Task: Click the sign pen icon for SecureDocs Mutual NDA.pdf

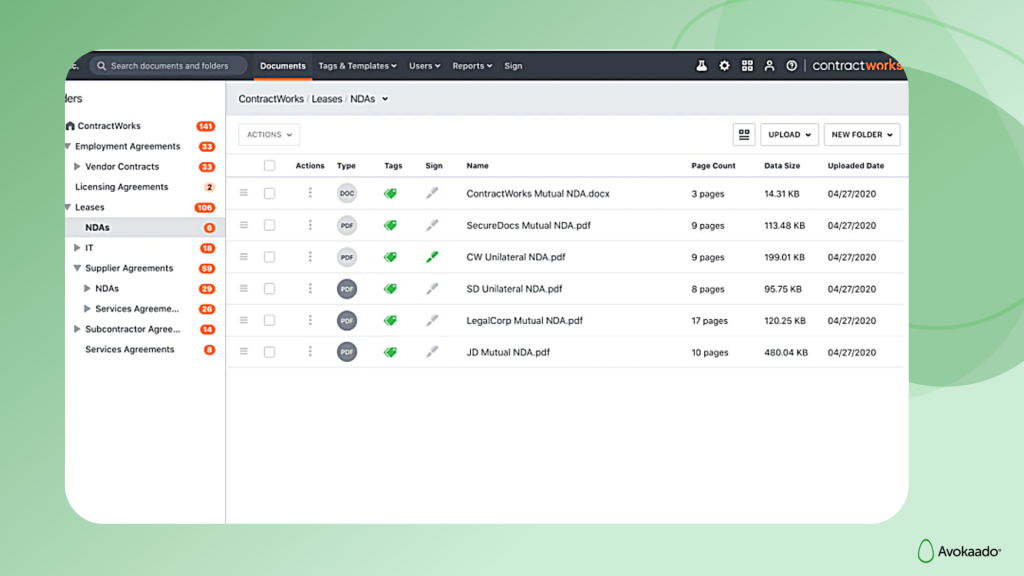Action: click(x=433, y=225)
